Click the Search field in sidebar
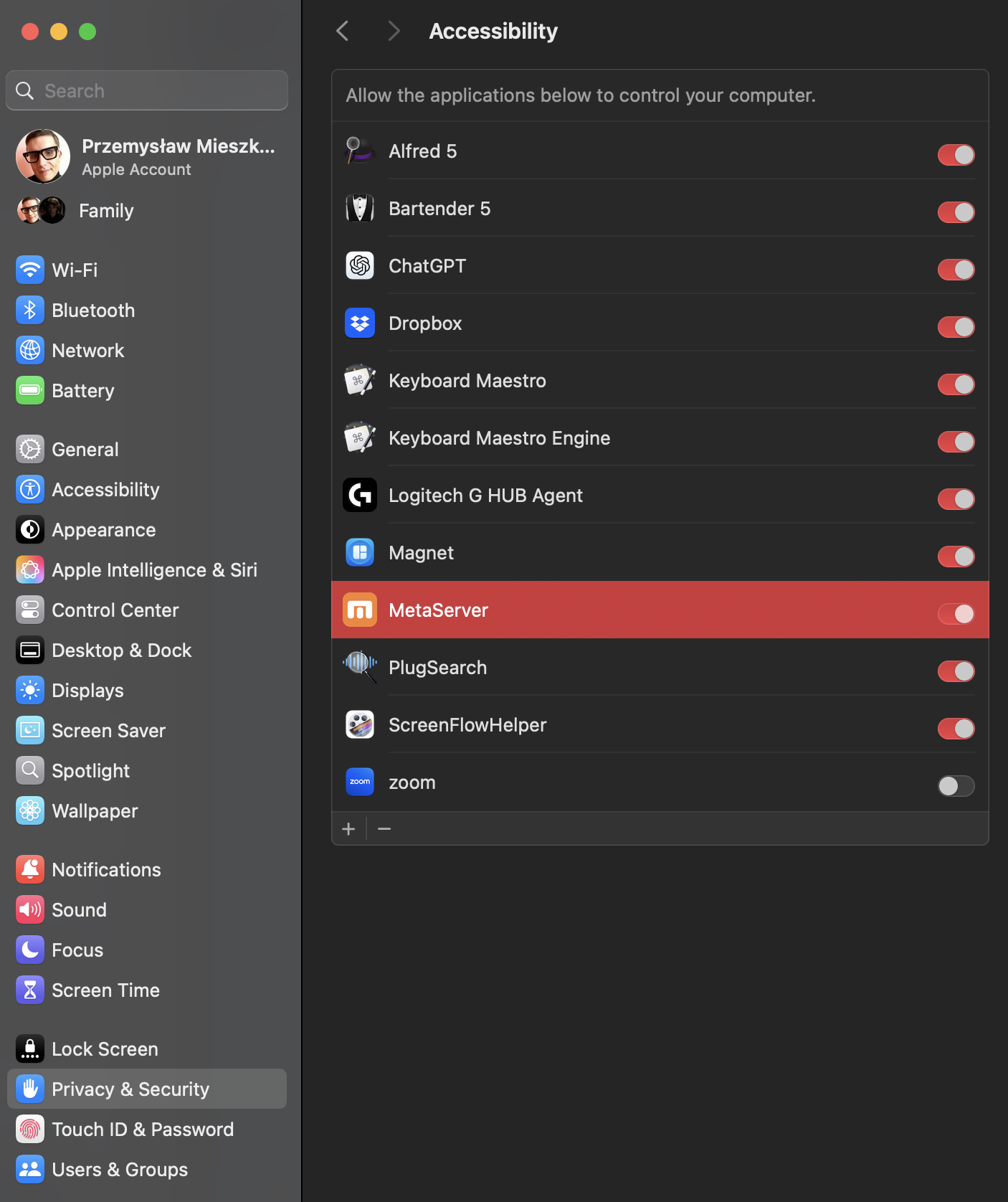Screen dimensions: 1008x1202 pos(147,91)
